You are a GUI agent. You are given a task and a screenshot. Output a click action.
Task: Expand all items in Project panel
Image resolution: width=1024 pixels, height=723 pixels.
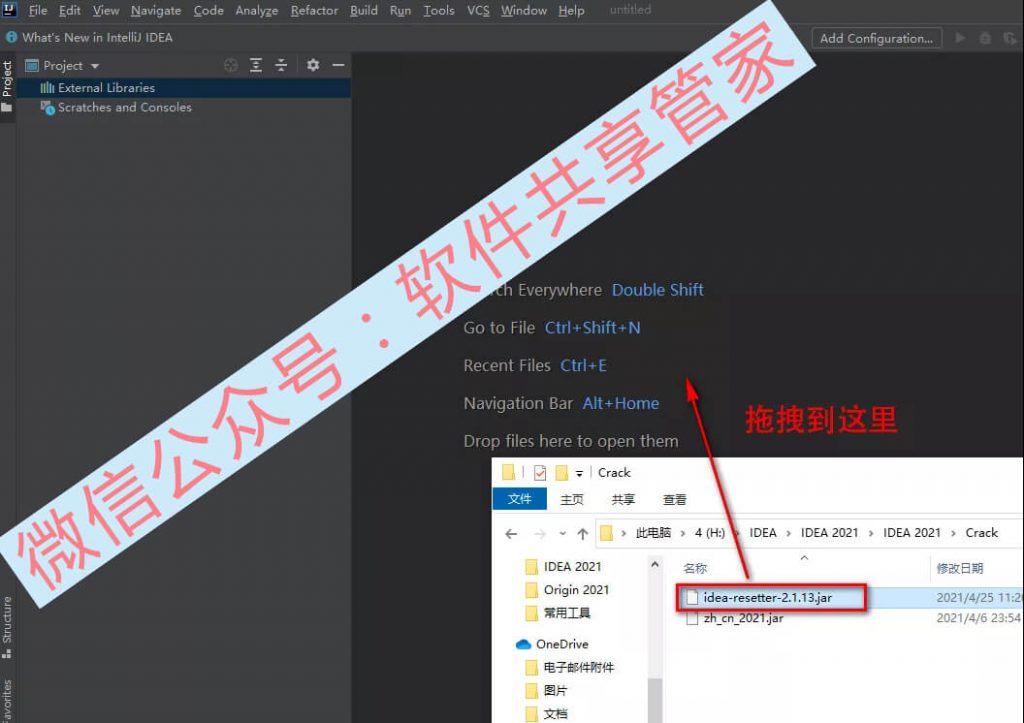[256, 65]
